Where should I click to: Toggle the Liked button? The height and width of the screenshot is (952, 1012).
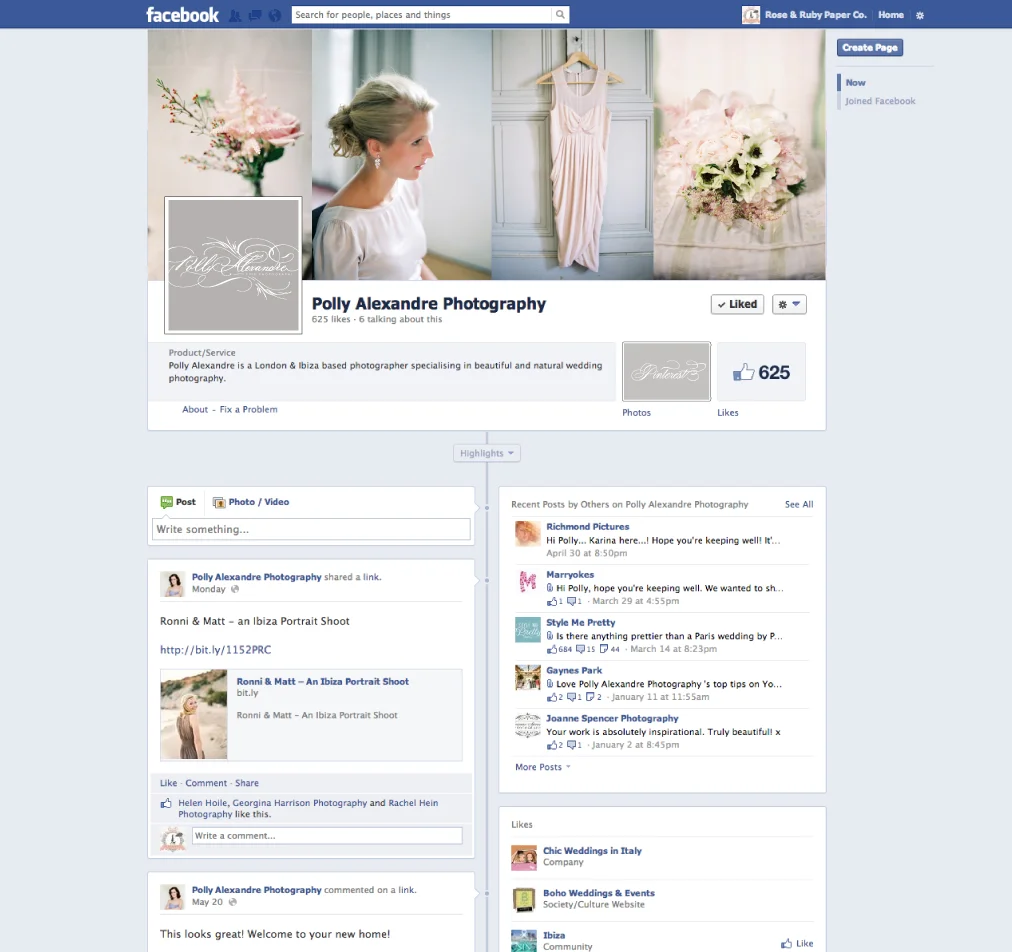[x=737, y=304]
